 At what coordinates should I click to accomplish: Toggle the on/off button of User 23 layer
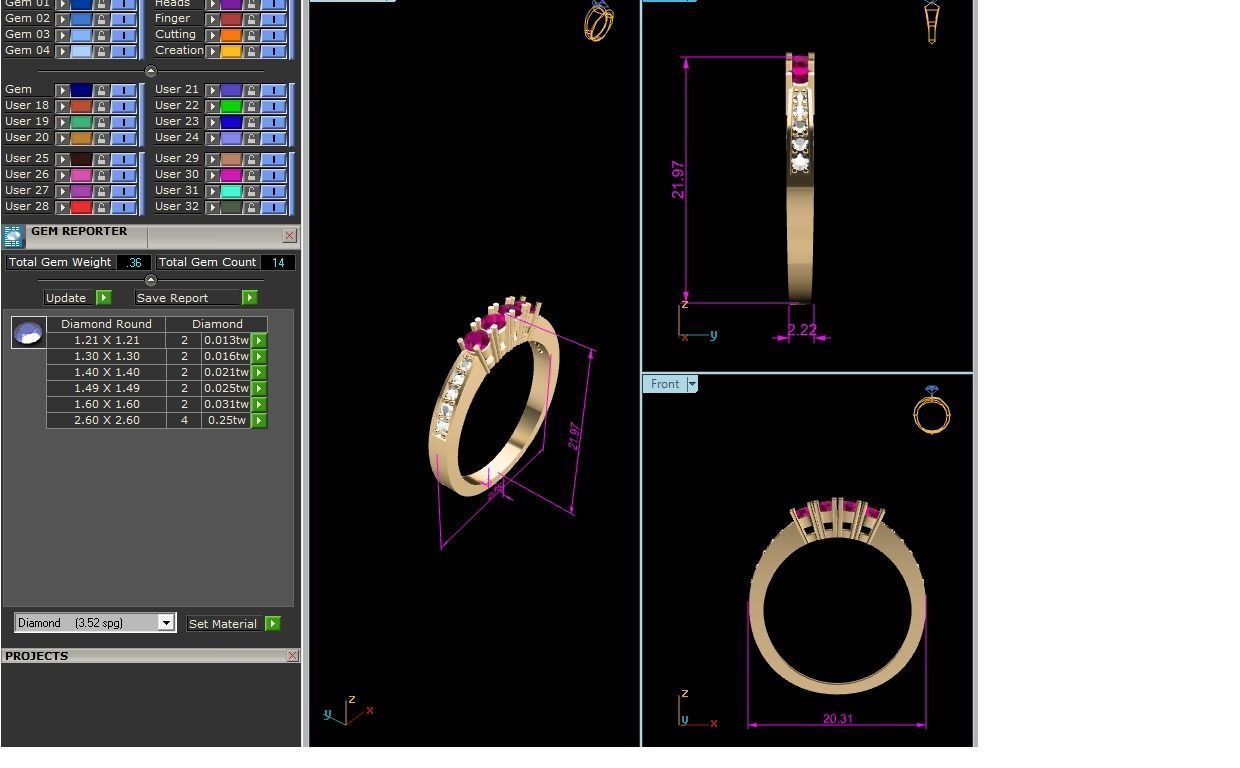point(273,122)
